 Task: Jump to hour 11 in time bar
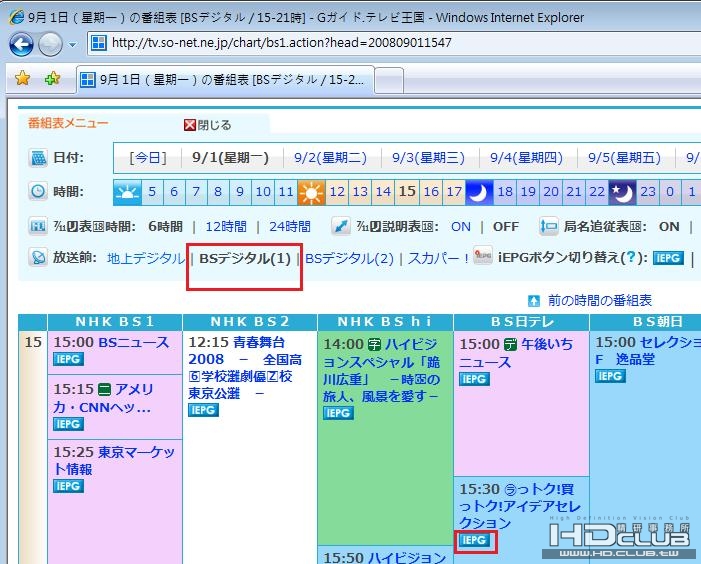click(x=286, y=193)
